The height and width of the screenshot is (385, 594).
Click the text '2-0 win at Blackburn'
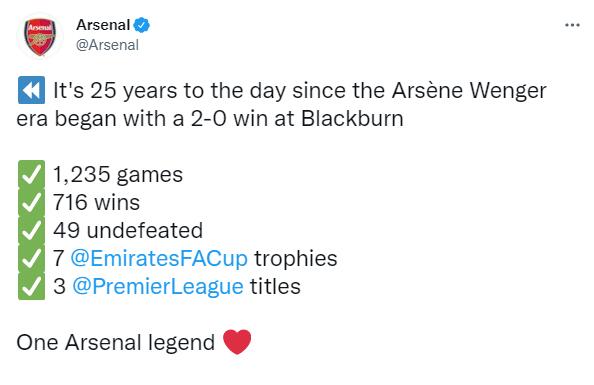click(297, 119)
